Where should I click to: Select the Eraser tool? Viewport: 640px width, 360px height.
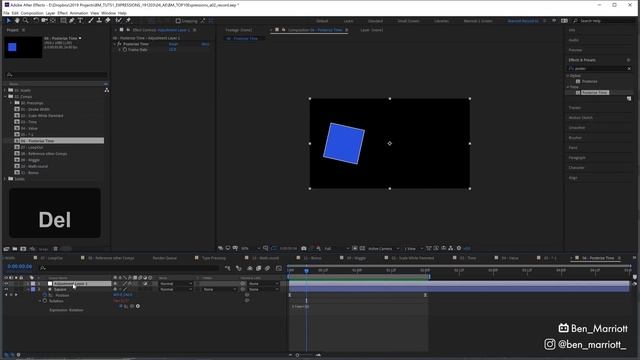(107, 20)
